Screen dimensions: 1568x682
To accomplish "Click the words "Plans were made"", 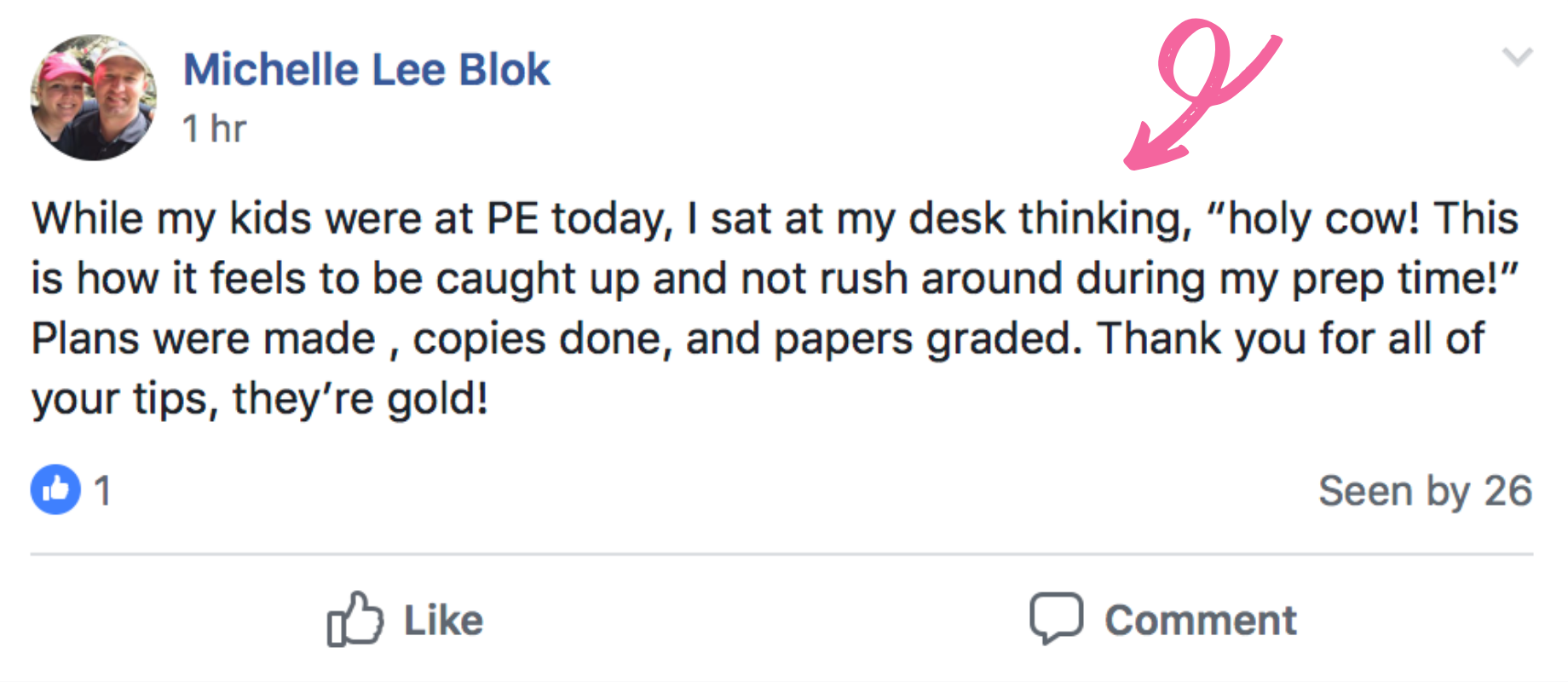I will point(203,338).
